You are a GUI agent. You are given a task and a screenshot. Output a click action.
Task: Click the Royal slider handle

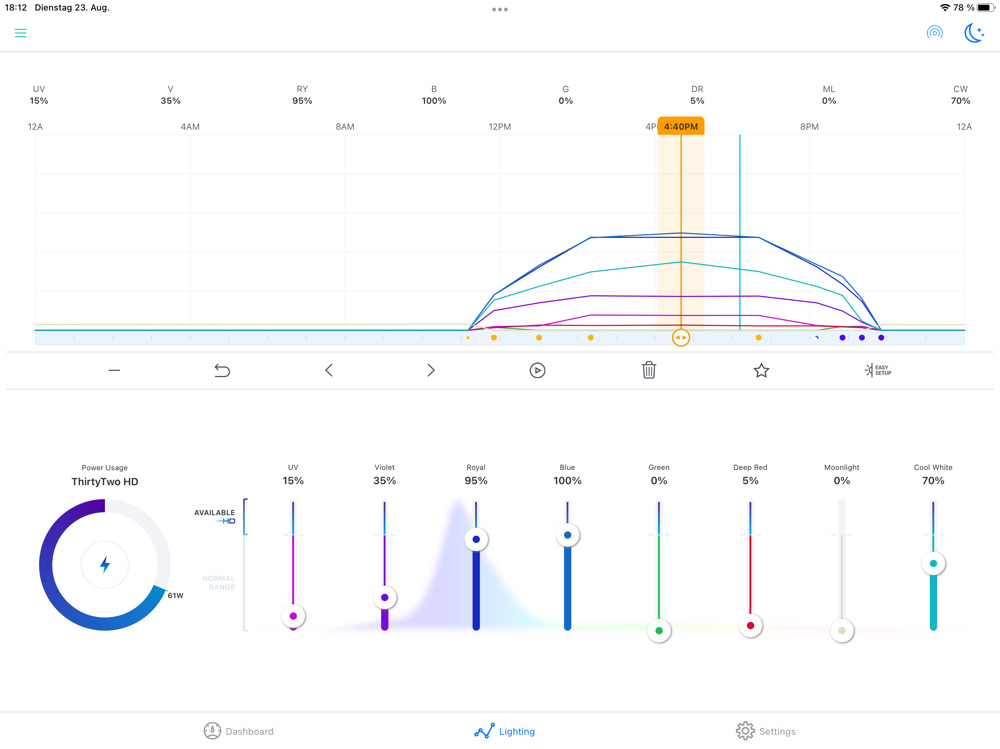pyautogui.click(x=476, y=539)
